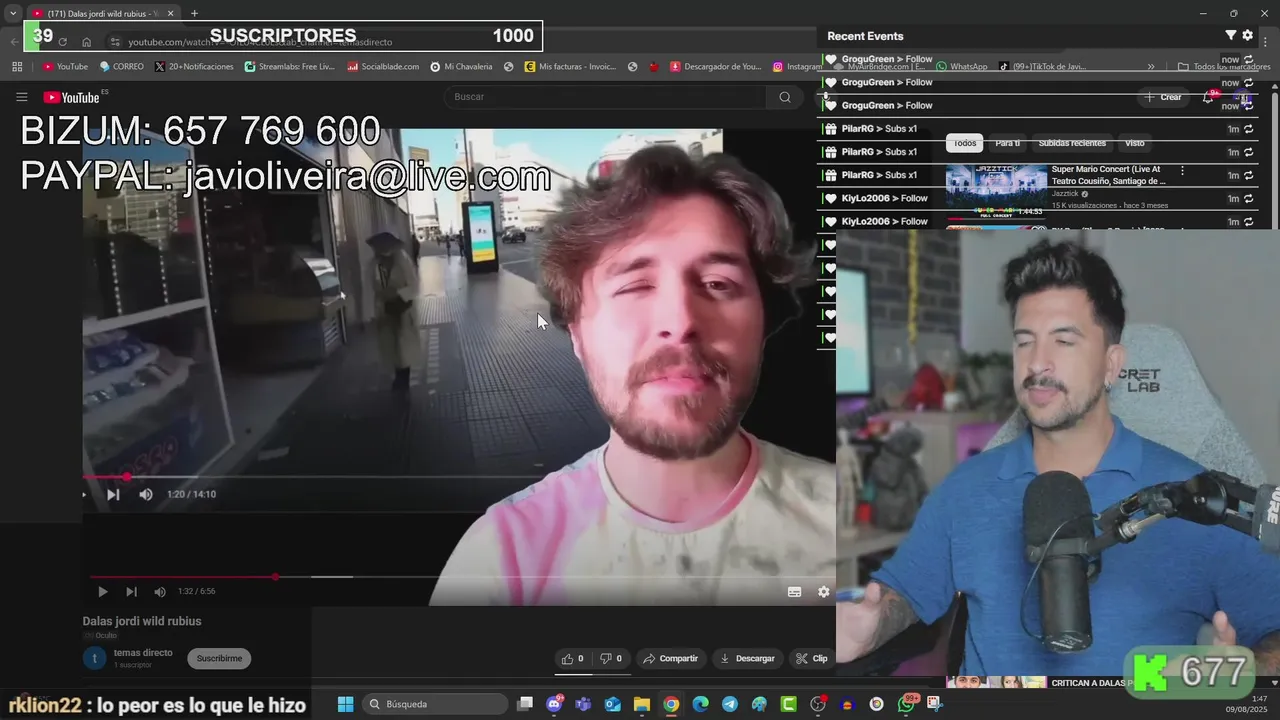Click the Compartir share button
This screenshot has width=1280, height=720.
670,658
